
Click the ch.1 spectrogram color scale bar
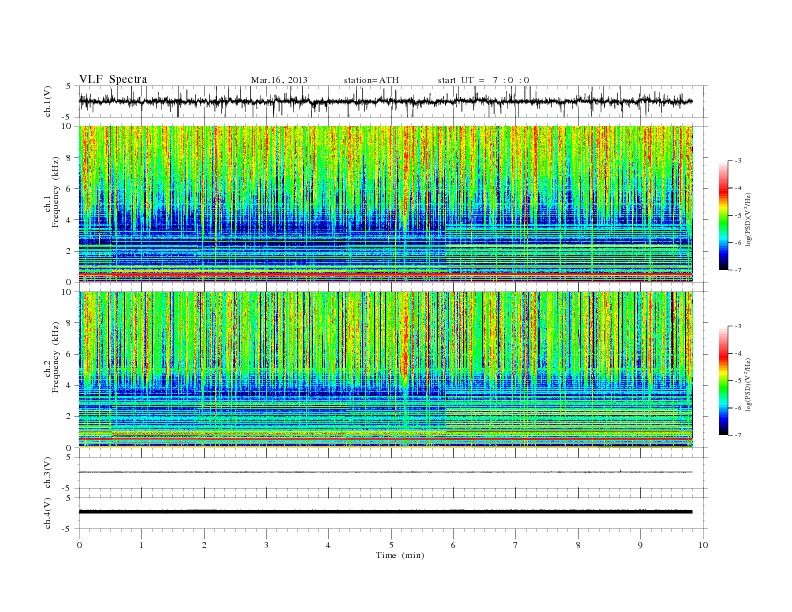pyautogui.click(x=723, y=215)
